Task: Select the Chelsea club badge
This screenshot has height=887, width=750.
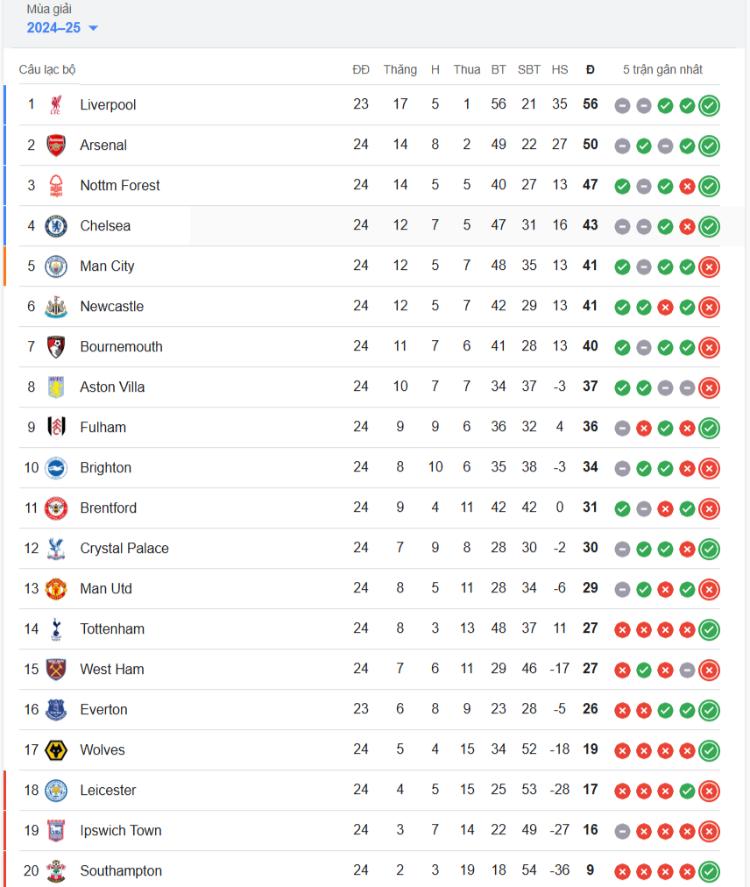Action: click(x=56, y=226)
